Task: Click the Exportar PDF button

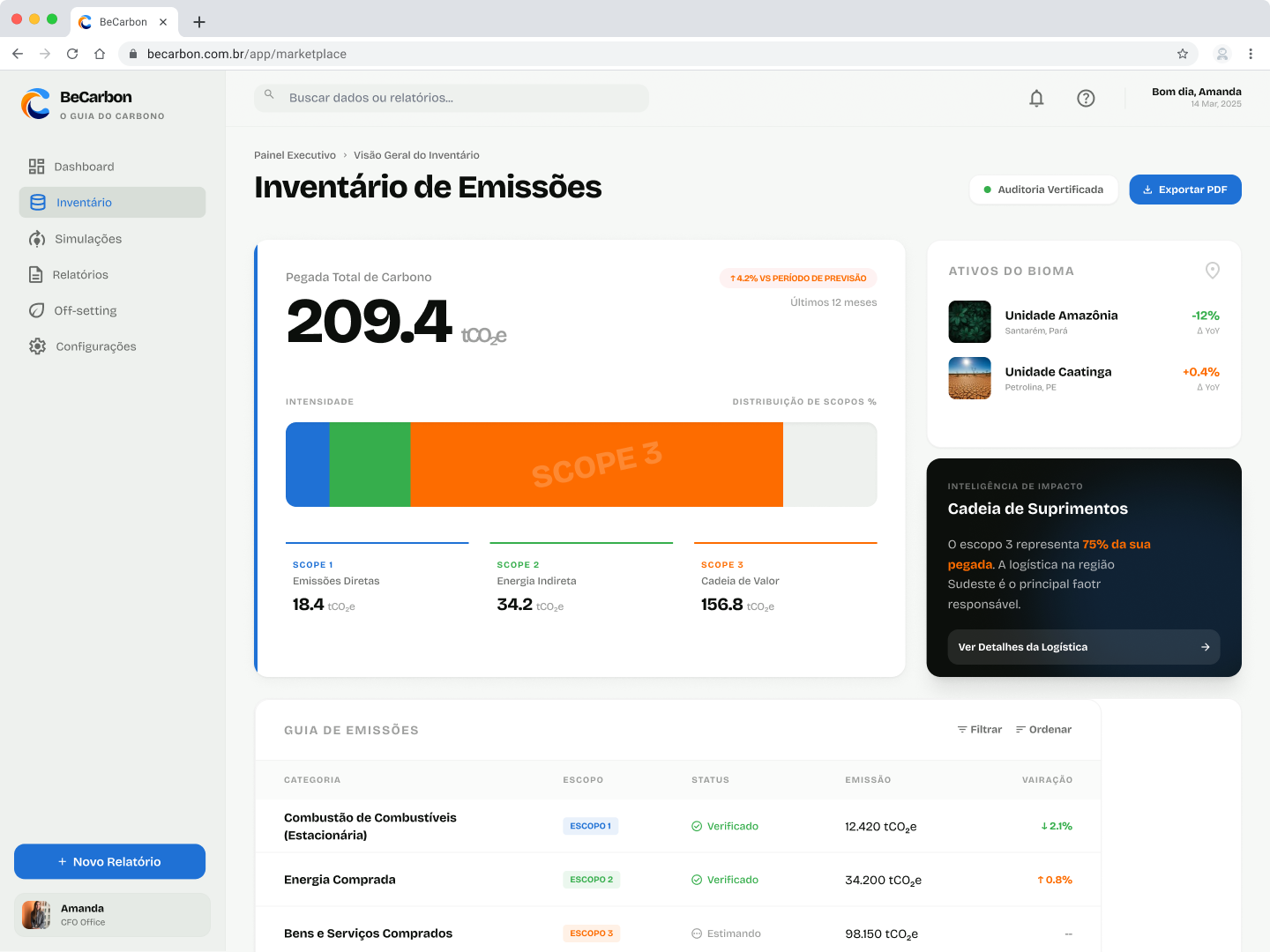Action: pos(1185,189)
